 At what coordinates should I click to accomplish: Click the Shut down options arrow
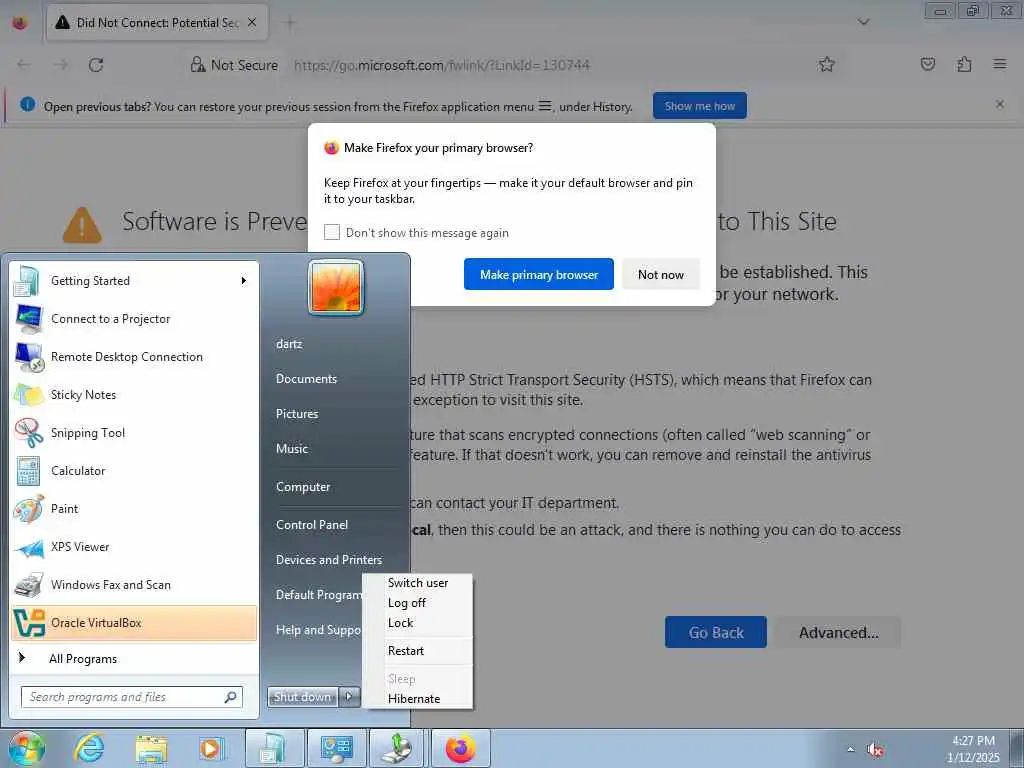tap(349, 697)
